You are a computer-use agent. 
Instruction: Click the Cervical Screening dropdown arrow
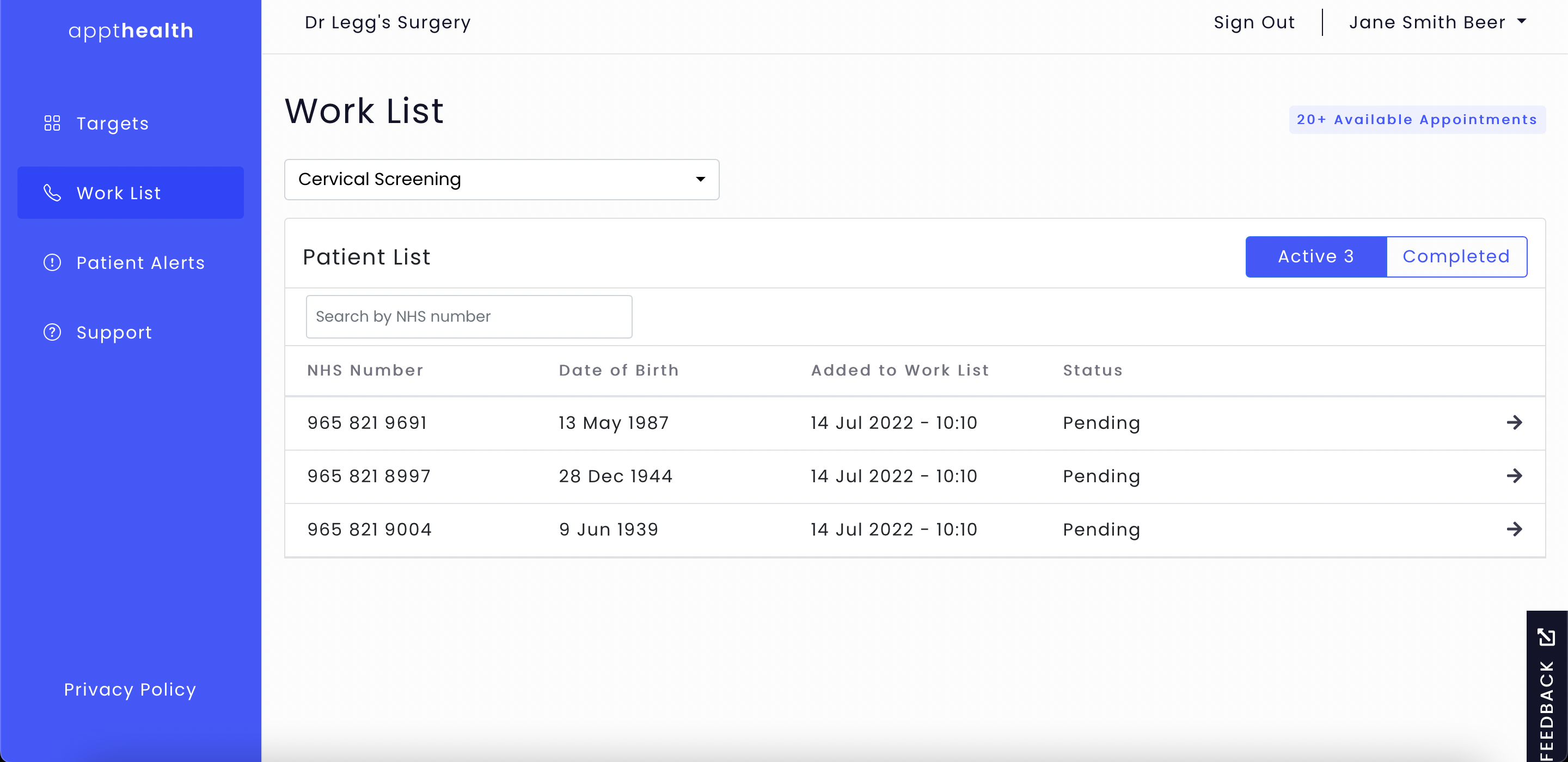pos(701,180)
